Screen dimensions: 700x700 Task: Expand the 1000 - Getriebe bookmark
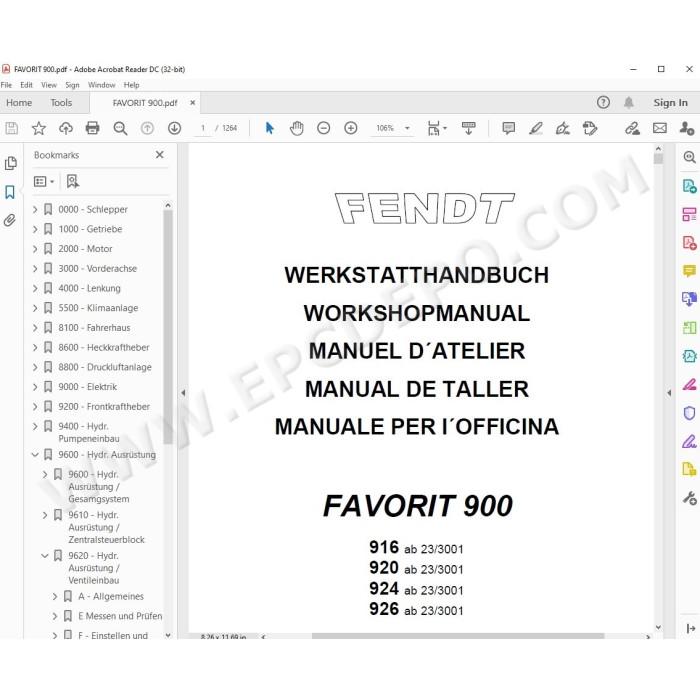[x=35, y=229]
